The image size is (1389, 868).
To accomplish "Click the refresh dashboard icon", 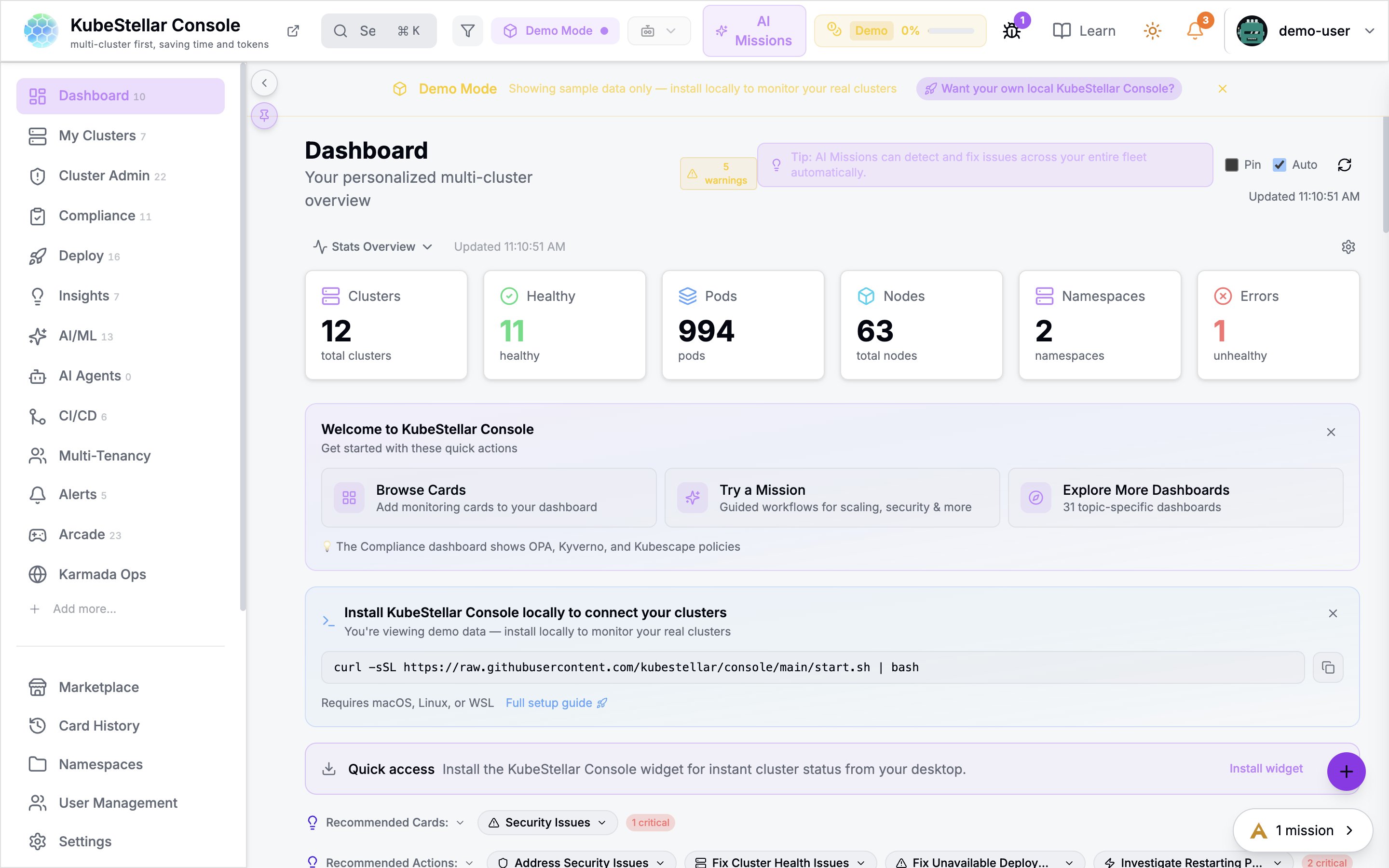I will pyautogui.click(x=1344, y=165).
